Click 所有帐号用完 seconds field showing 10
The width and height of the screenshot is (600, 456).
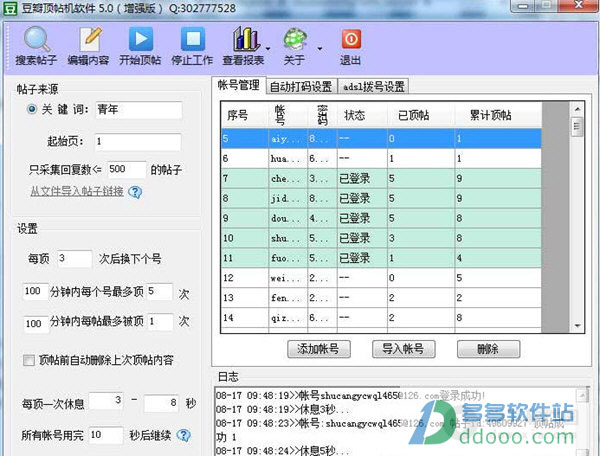[106, 435]
